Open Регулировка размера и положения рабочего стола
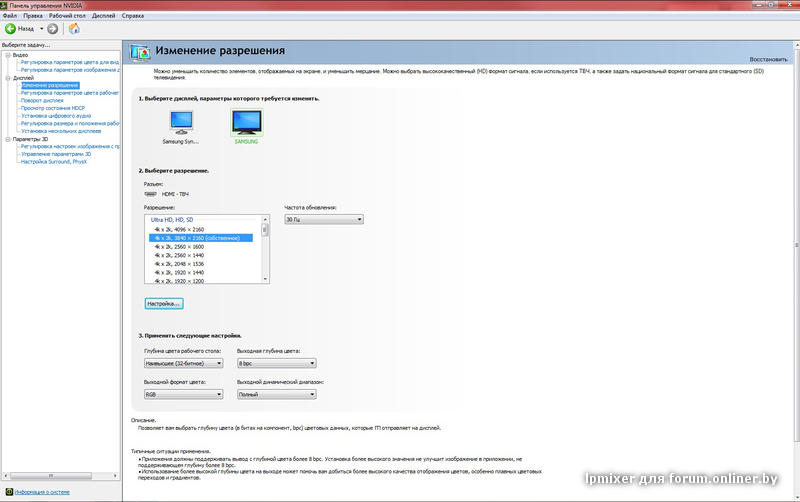 tap(70, 123)
